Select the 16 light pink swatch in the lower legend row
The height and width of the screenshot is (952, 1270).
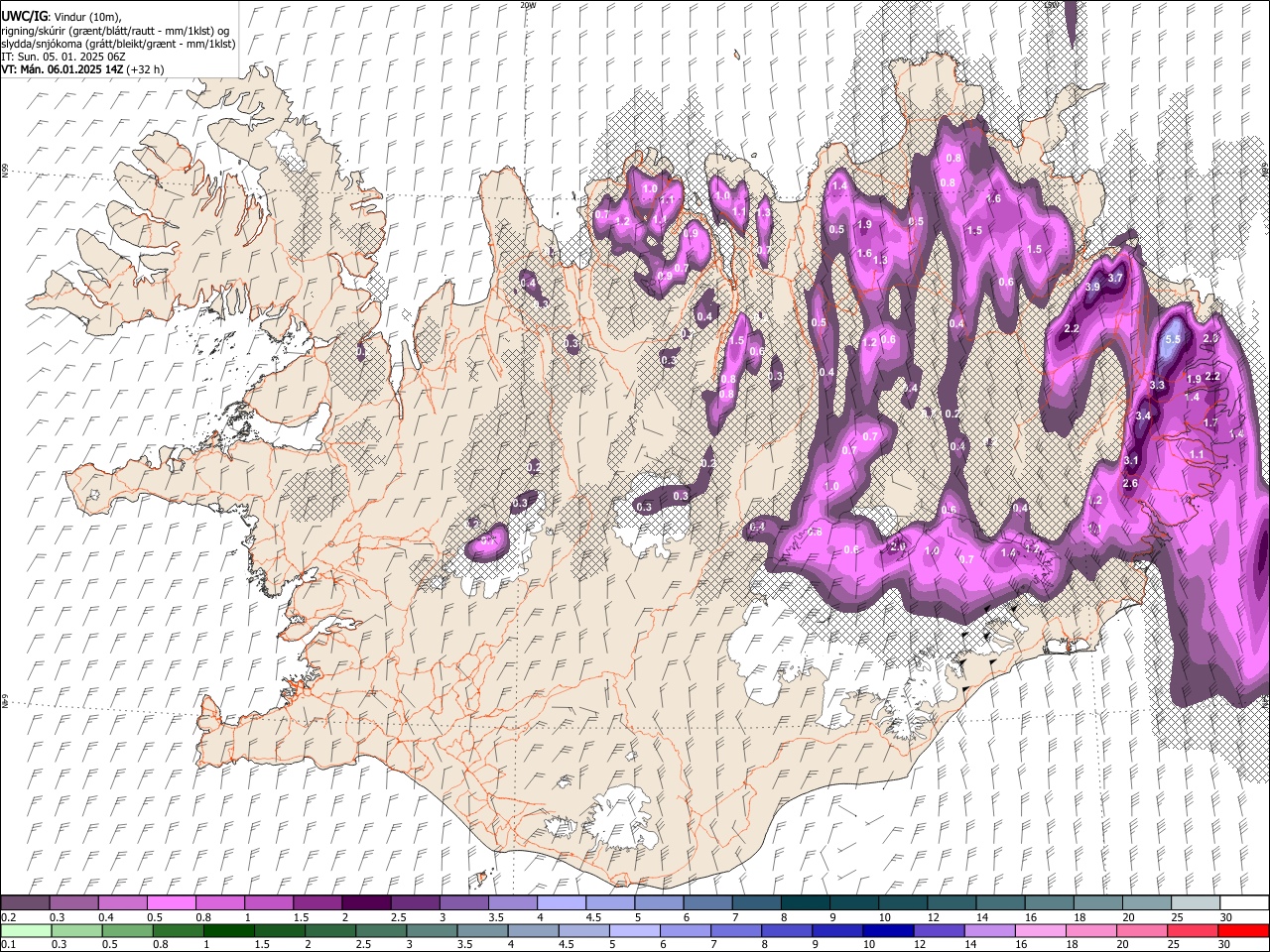1042,931
